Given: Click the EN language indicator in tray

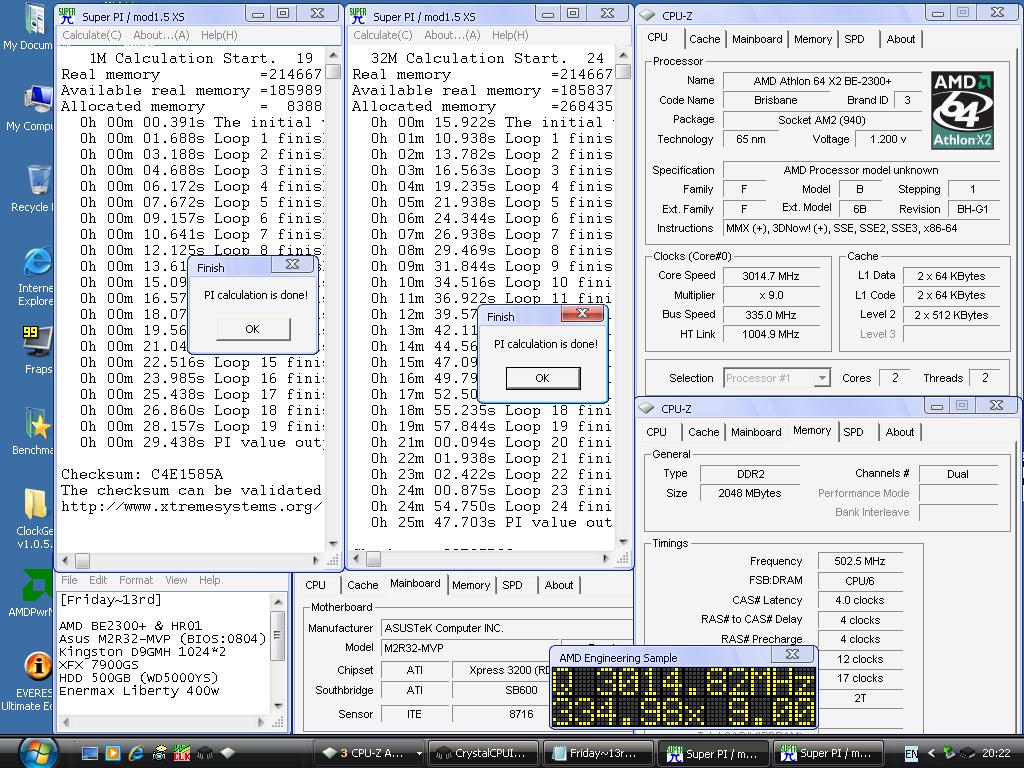Looking at the screenshot, I should click(x=911, y=754).
